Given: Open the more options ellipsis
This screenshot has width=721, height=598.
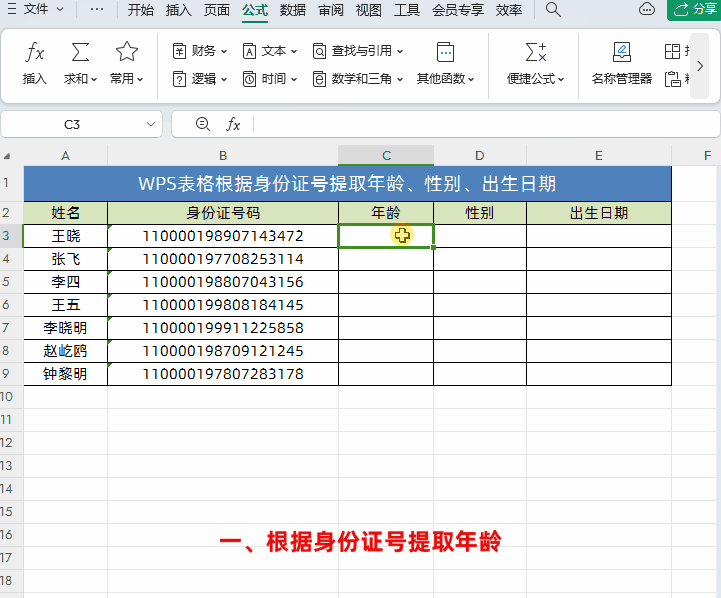Looking at the screenshot, I should 97,9.
